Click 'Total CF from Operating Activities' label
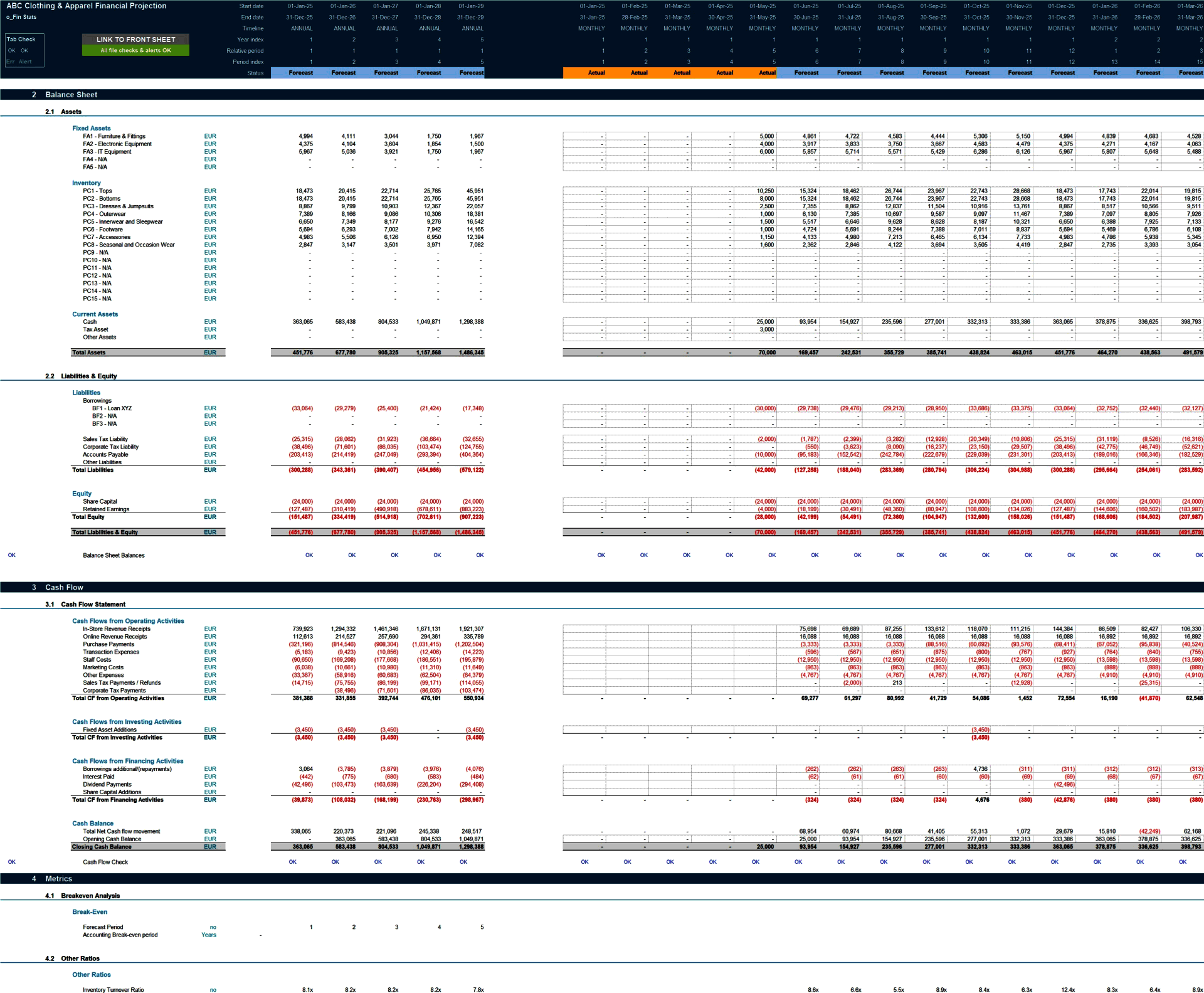 pyautogui.click(x=118, y=698)
